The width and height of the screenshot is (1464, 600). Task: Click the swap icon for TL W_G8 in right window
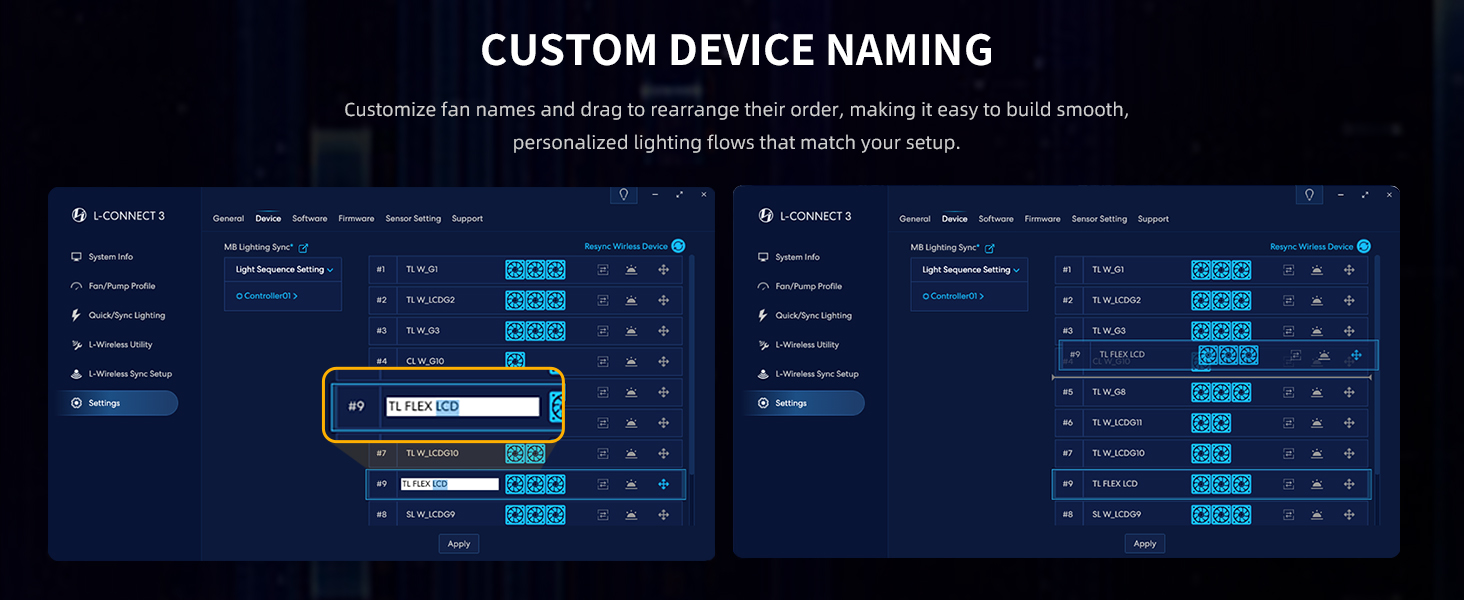pos(1289,392)
